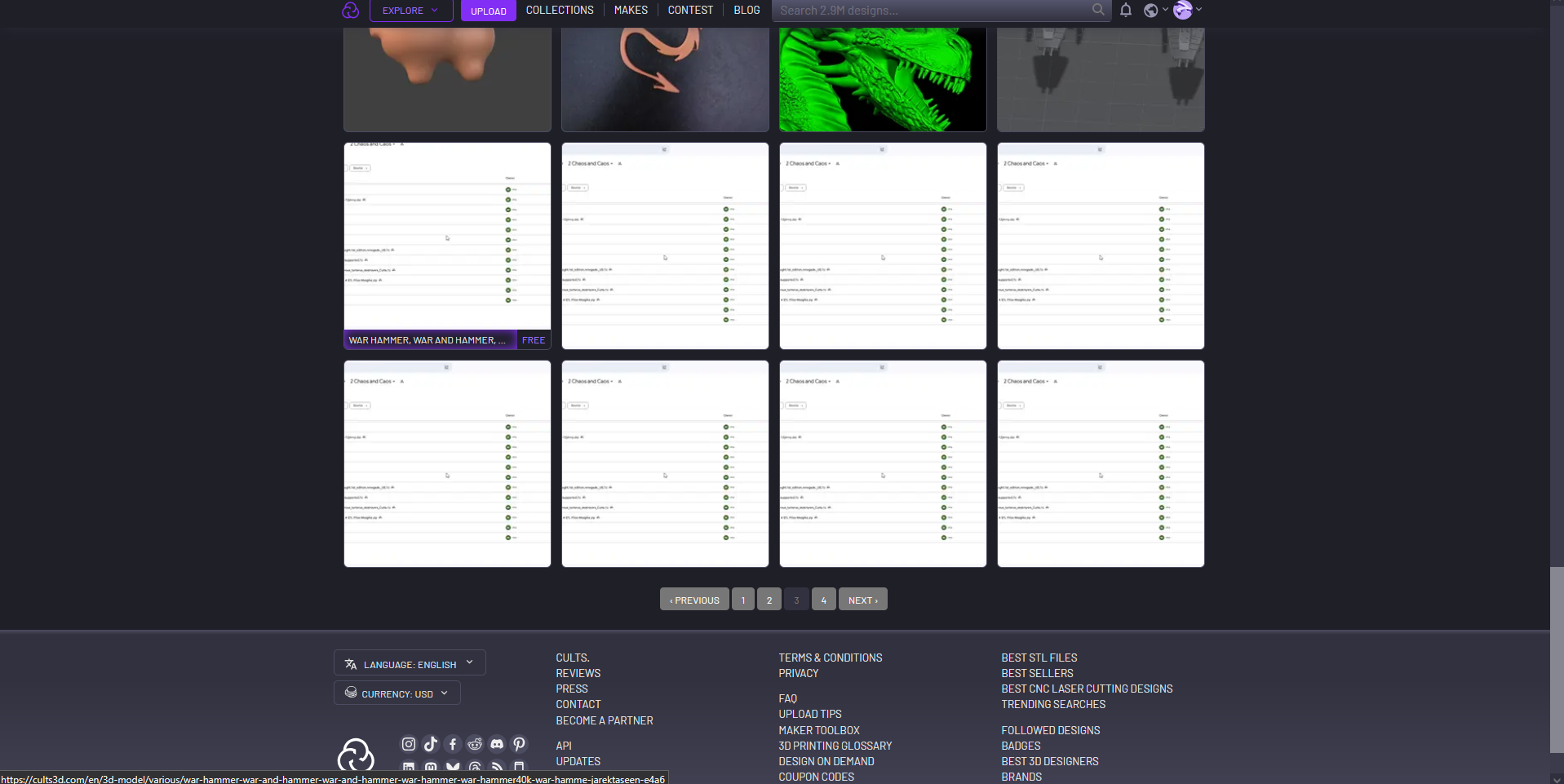Open the Facebook social link
This screenshot has height=784, width=1564.
point(453,744)
